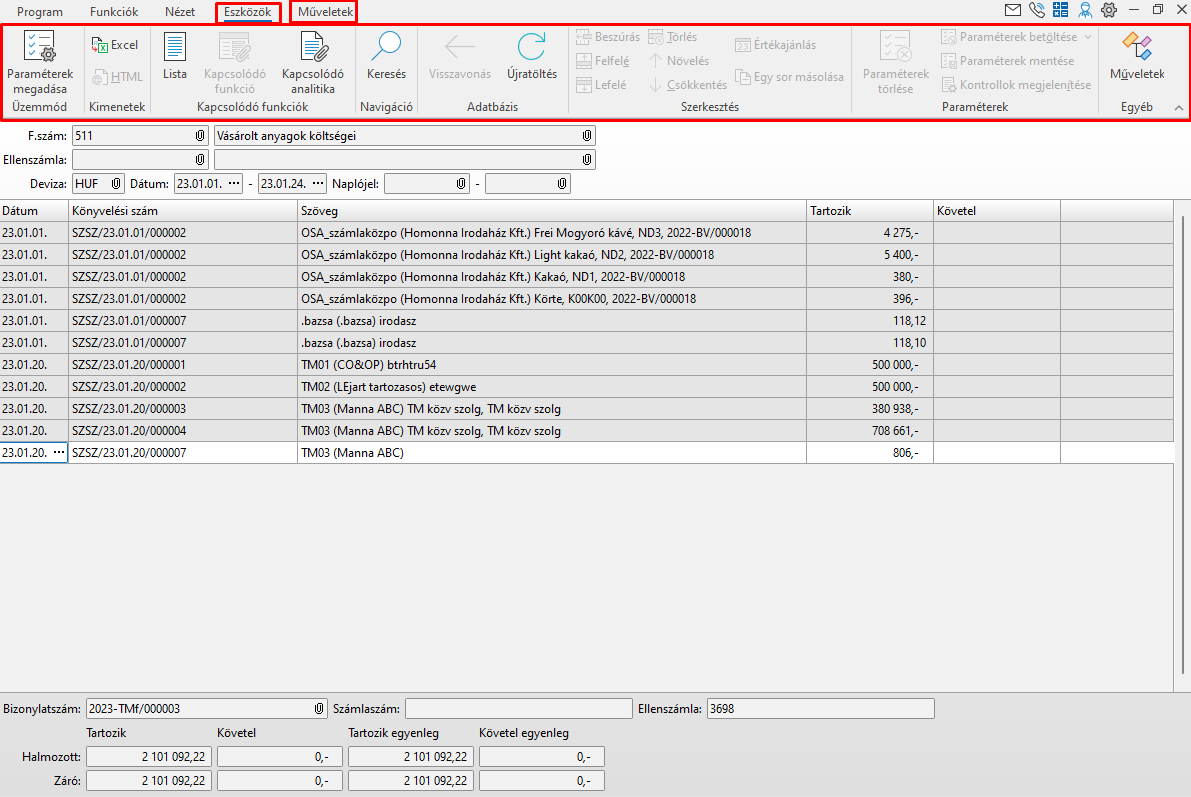This screenshot has width=1191, height=797.
Task: Open the settings gear in the title bar
Action: [1109, 11]
